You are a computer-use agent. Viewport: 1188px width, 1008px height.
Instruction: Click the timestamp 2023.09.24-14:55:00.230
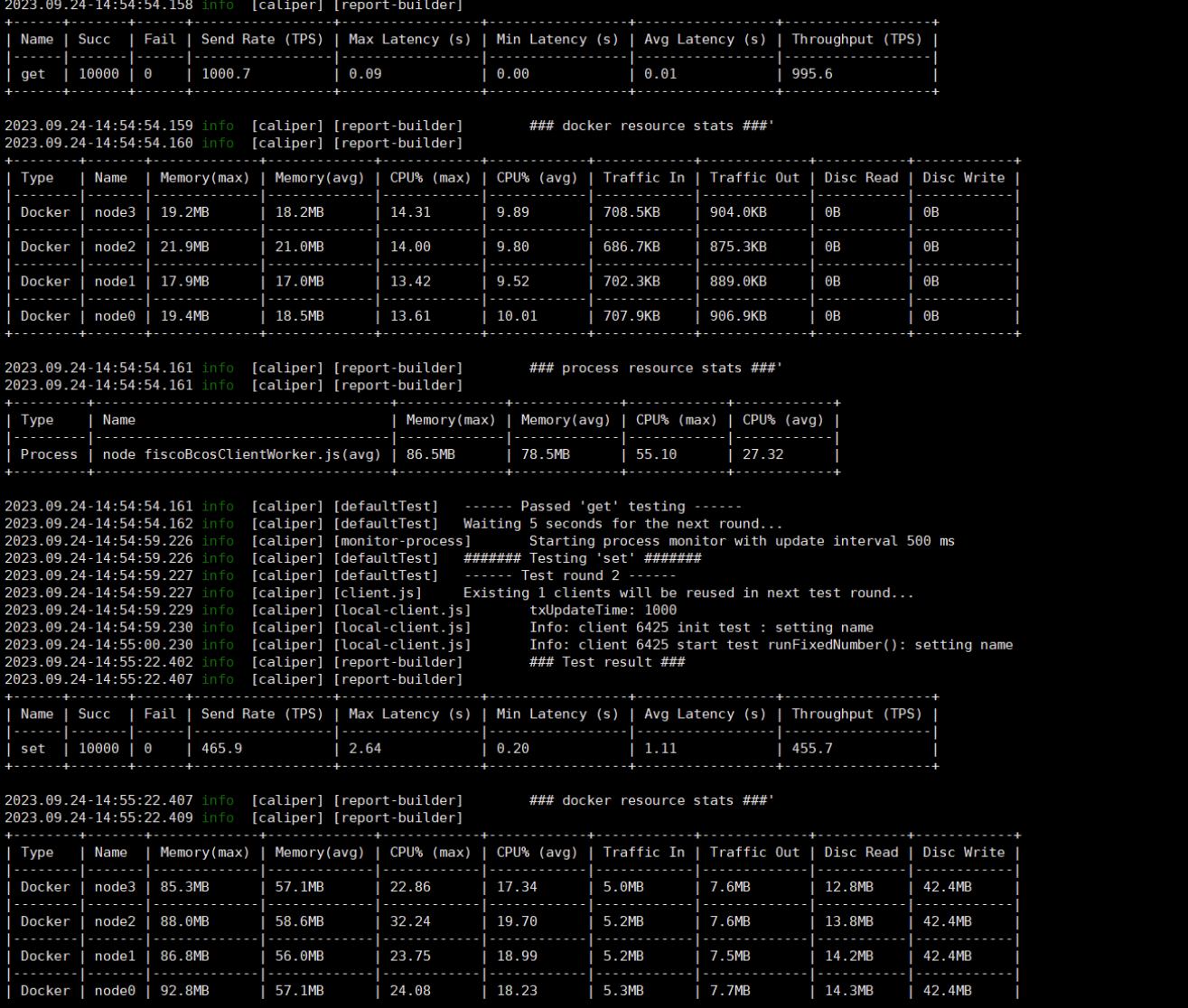(x=98, y=645)
